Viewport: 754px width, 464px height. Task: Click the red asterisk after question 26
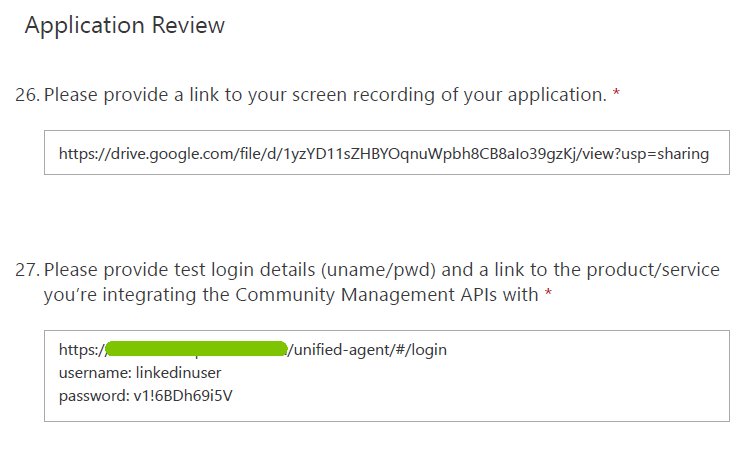616,94
